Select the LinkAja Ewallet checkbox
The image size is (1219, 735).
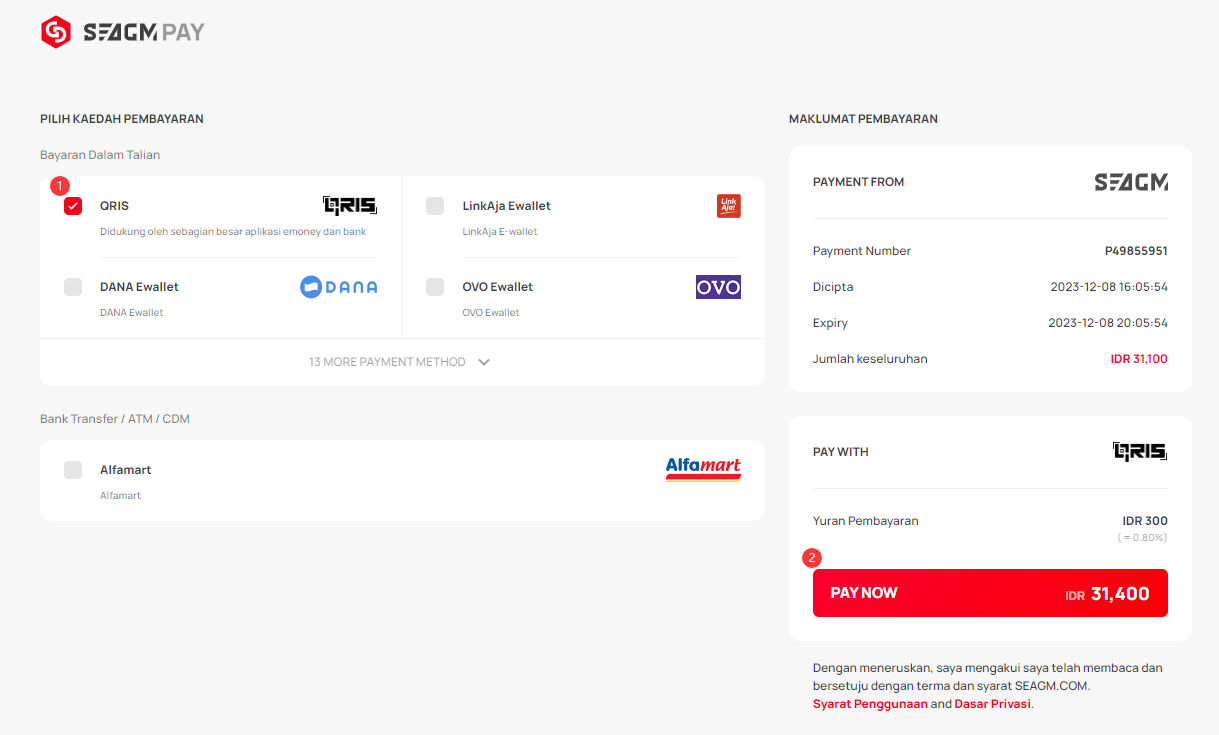435,206
